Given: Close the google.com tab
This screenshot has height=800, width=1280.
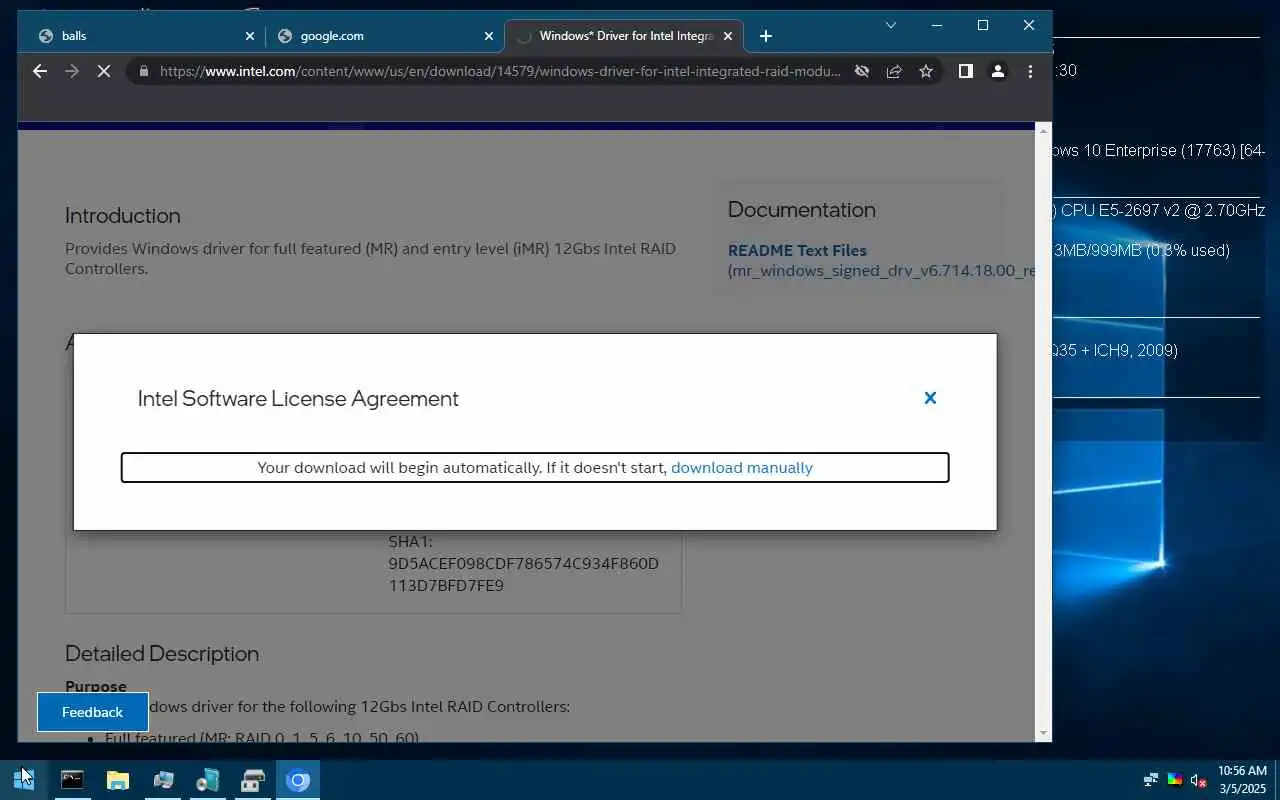Looking at the screenshot, I should click(x=489, y=36).
